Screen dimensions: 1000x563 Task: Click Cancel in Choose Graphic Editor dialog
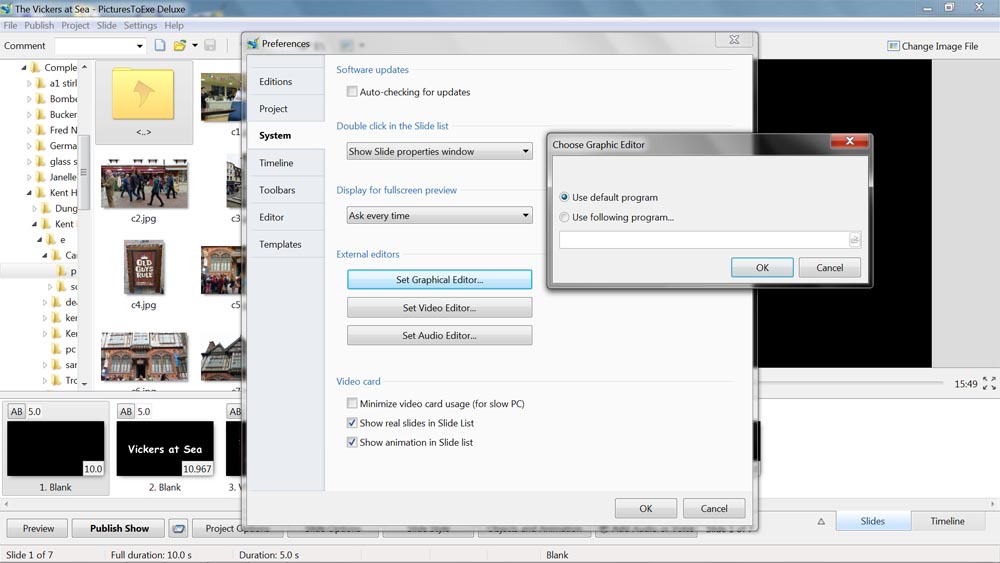830,268
